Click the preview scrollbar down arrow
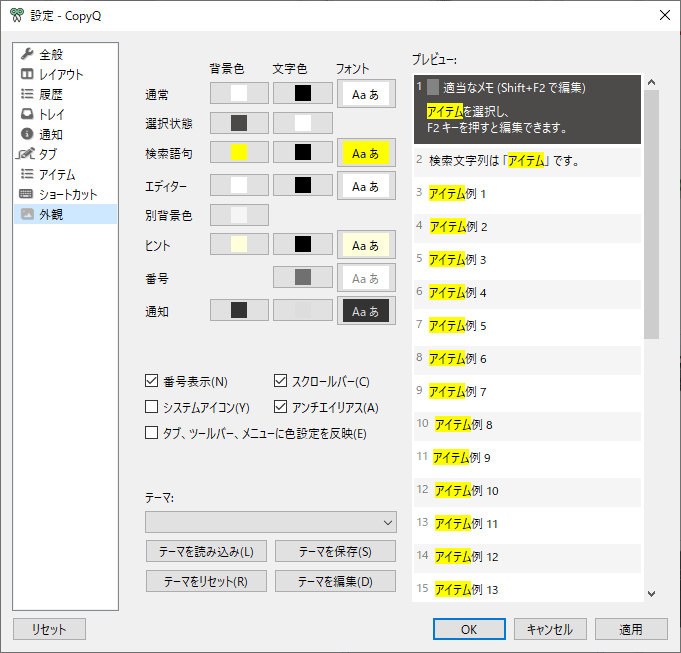This screenshot has width=681, height=653. 651,594
